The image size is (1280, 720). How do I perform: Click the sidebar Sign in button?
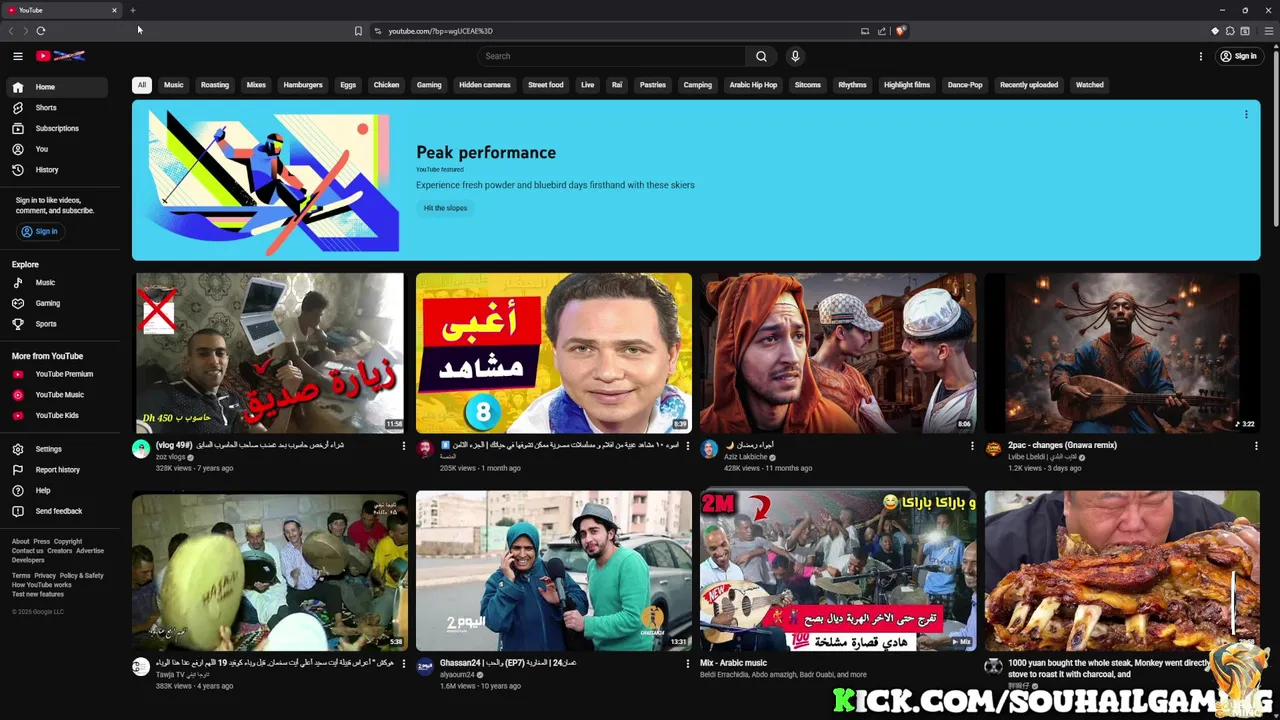(40, 231)
